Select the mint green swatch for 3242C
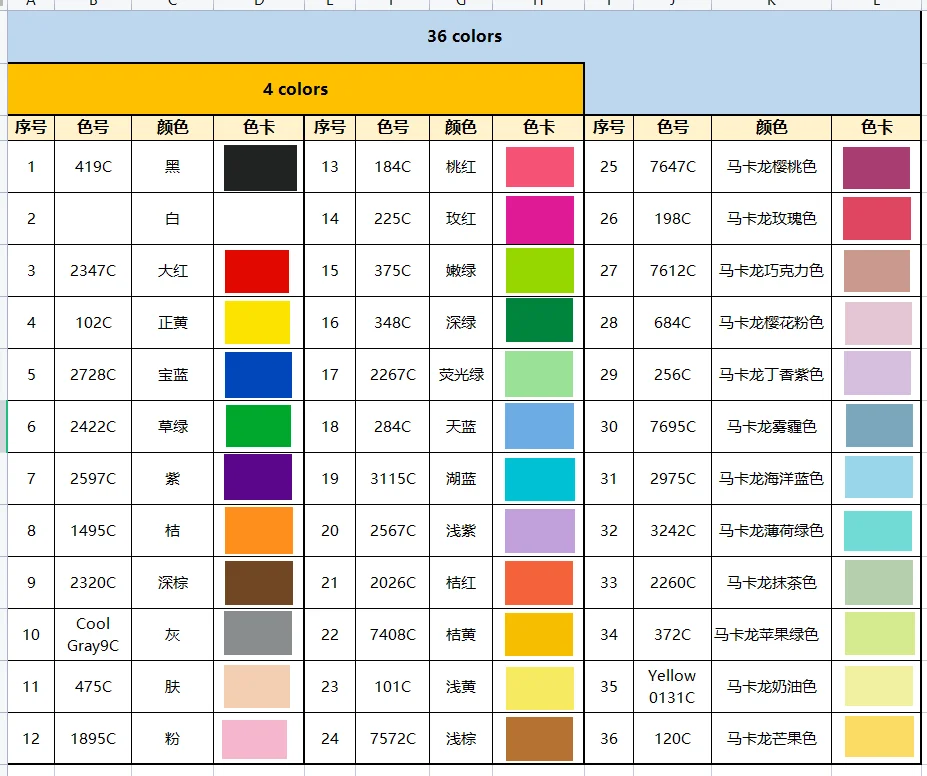 point(879,531)
